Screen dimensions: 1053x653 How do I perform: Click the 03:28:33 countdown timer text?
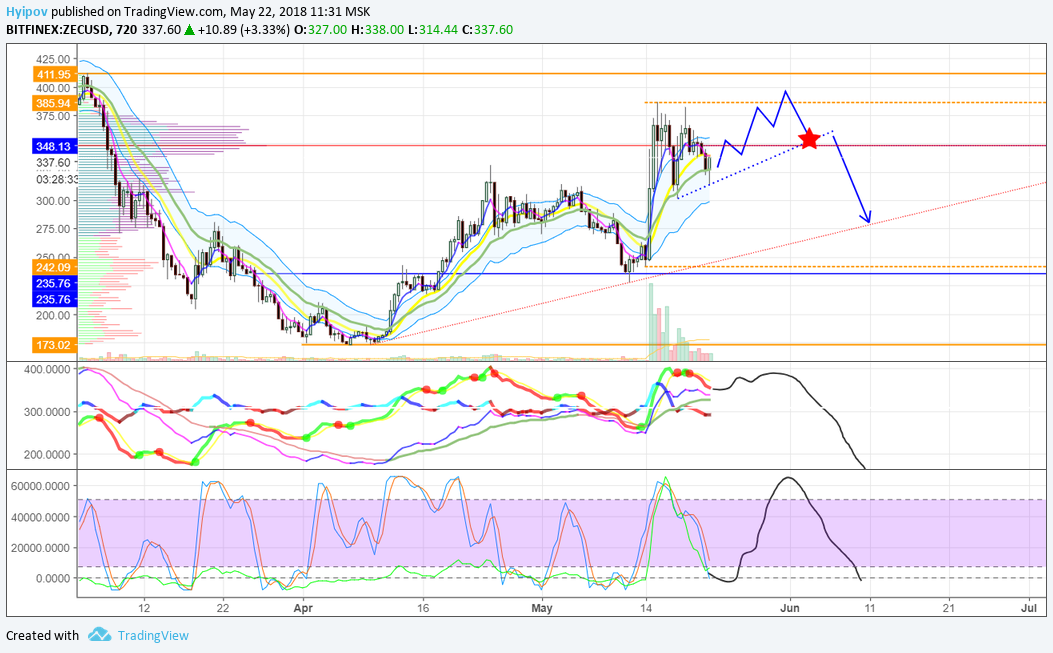pos(56,179)
